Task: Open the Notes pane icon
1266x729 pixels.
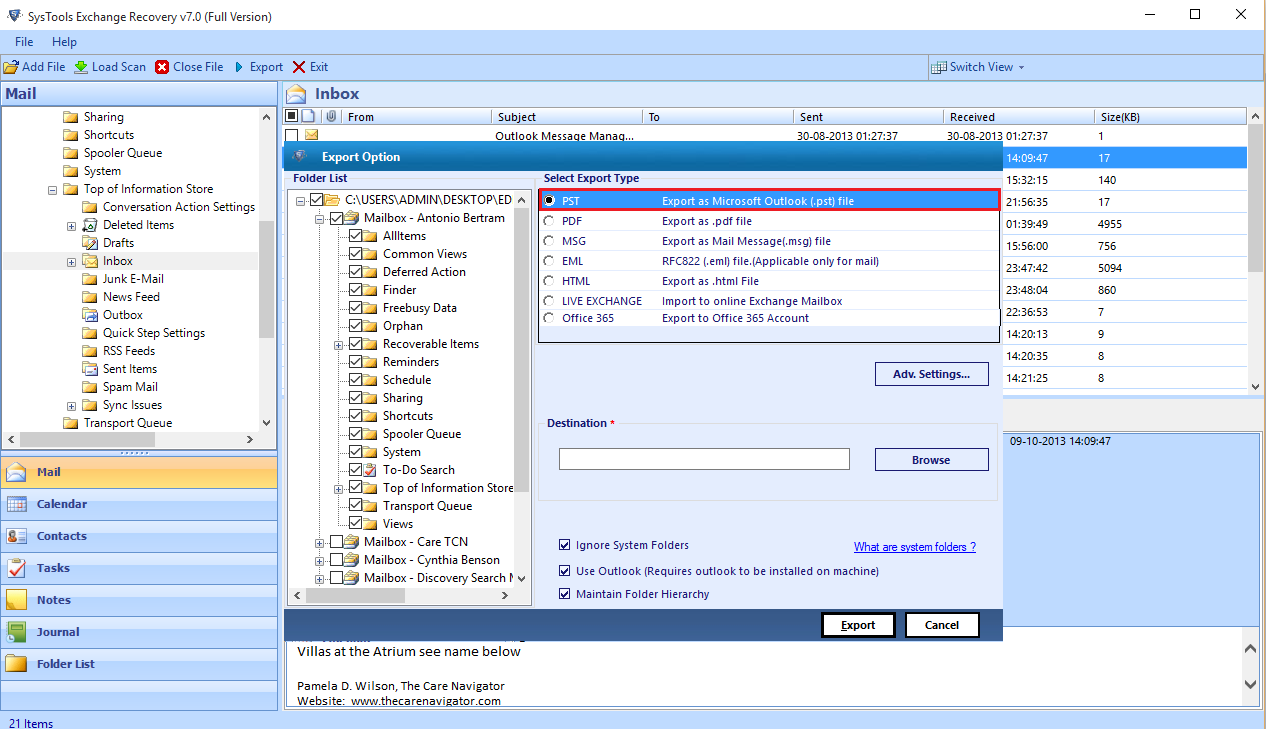Action: (17, 600)
